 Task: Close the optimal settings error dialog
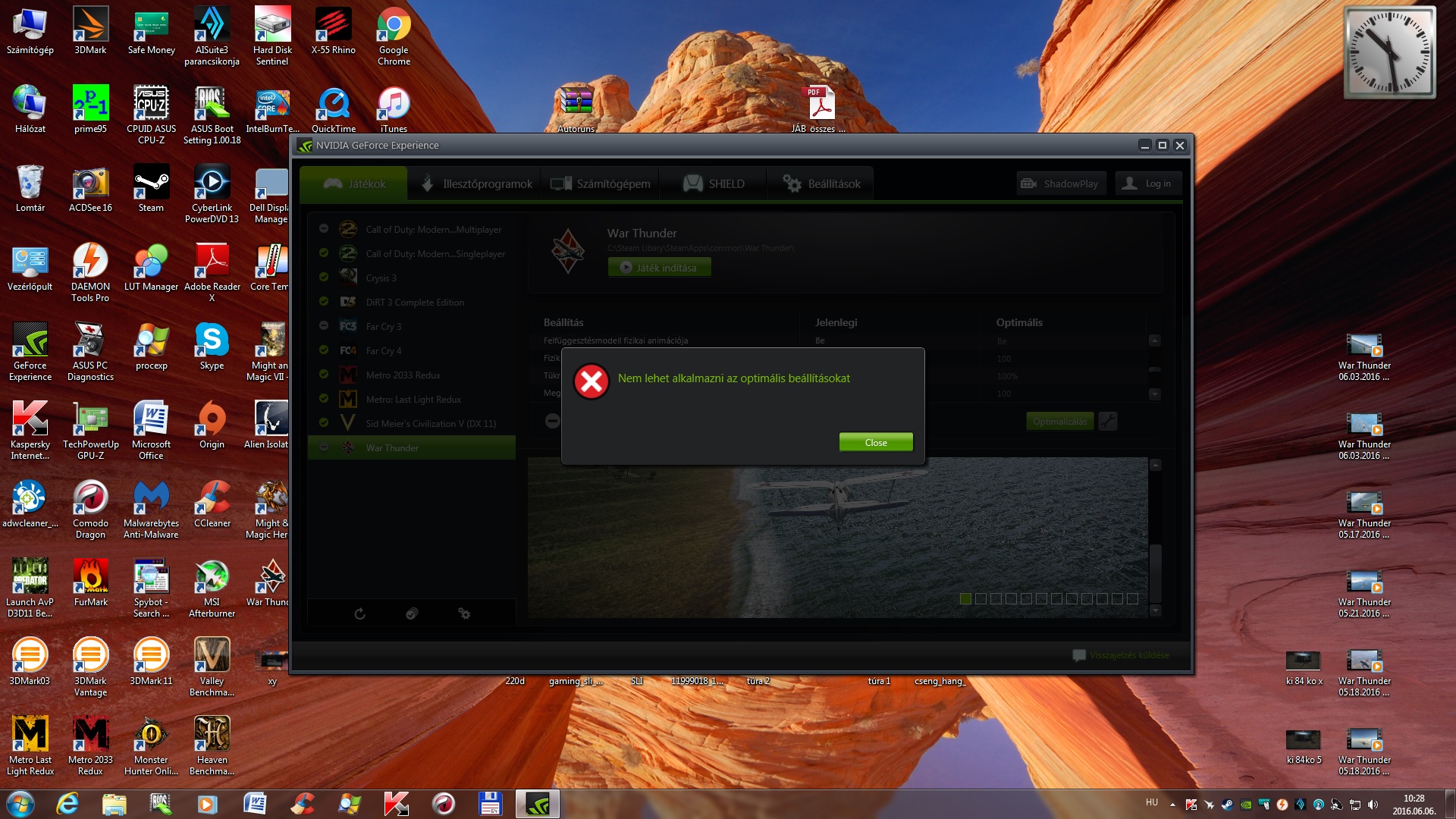point(876,442)
